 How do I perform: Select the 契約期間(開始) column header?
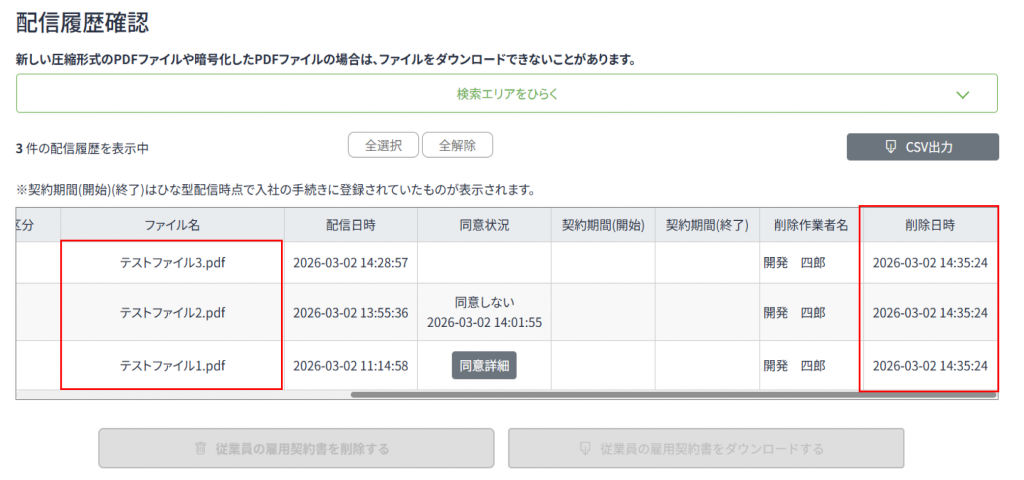point(603,225)
